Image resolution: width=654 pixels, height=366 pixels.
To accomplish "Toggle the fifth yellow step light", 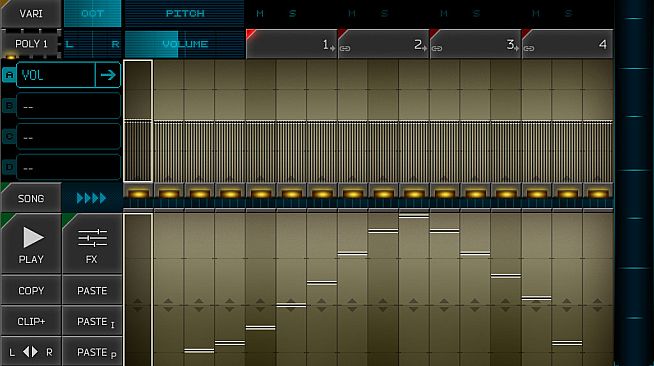I will pos(261,193).
